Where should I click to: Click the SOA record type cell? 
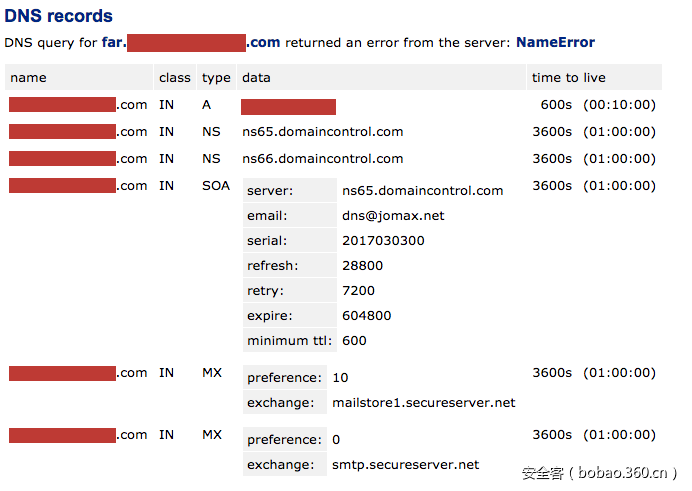[x=216, y=186]
